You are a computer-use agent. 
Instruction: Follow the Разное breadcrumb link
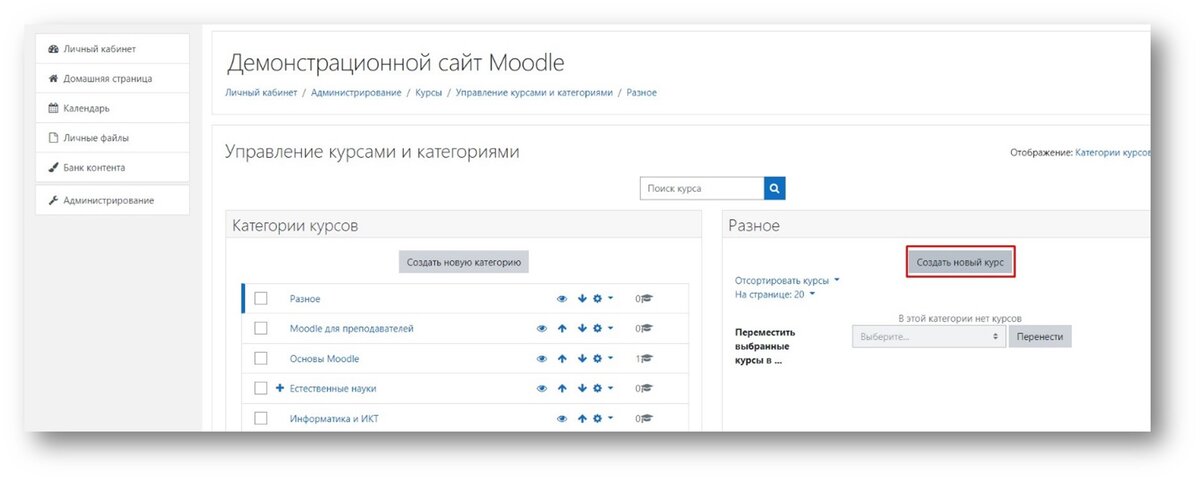pos(642,92)
